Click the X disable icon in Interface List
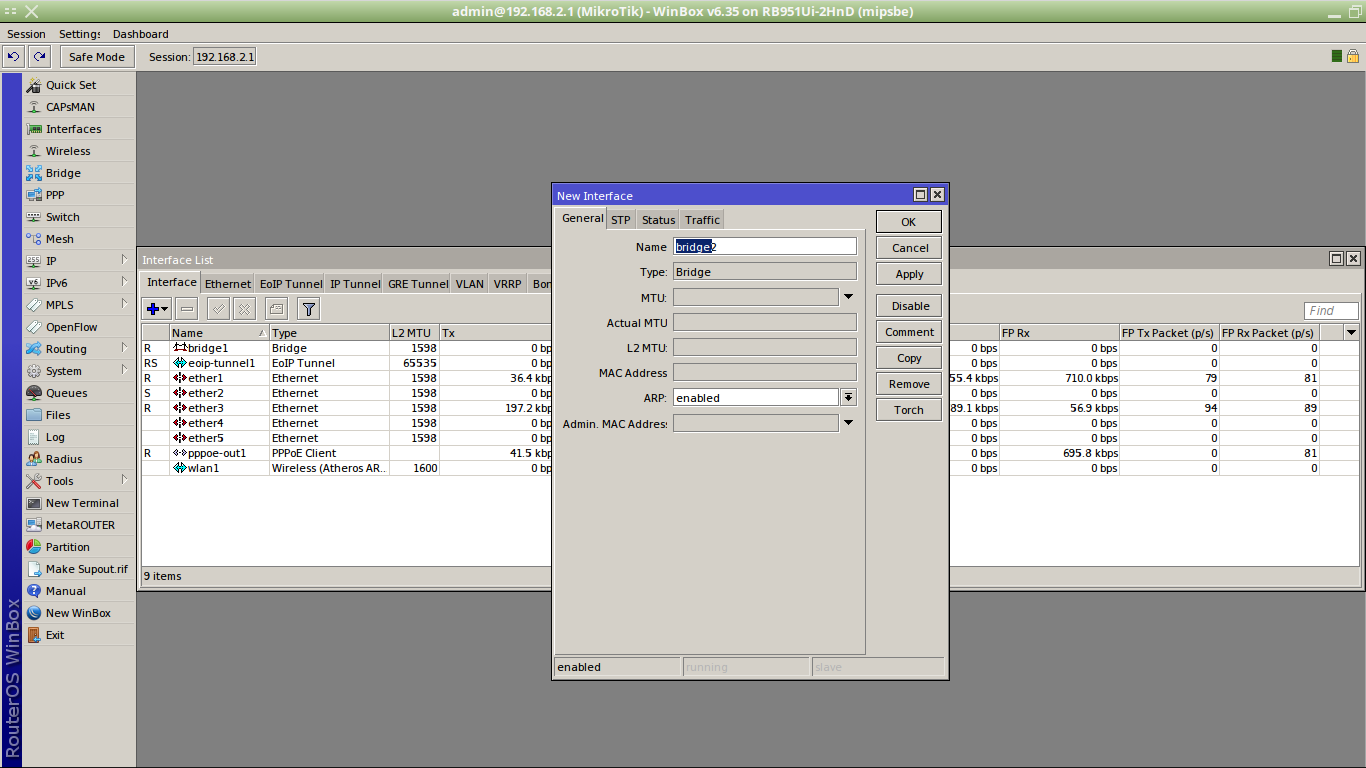The width and height of the screenshot is (1366, 768). pos(243,309)
